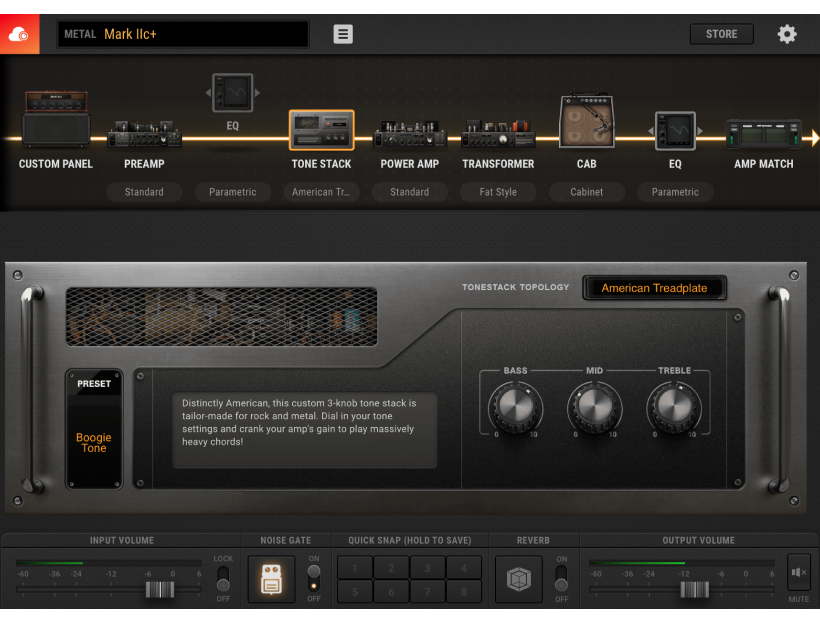Open the Amp Match module
Image resolution: width=820 pixels, height=620 pixels.
pos(764,135)
